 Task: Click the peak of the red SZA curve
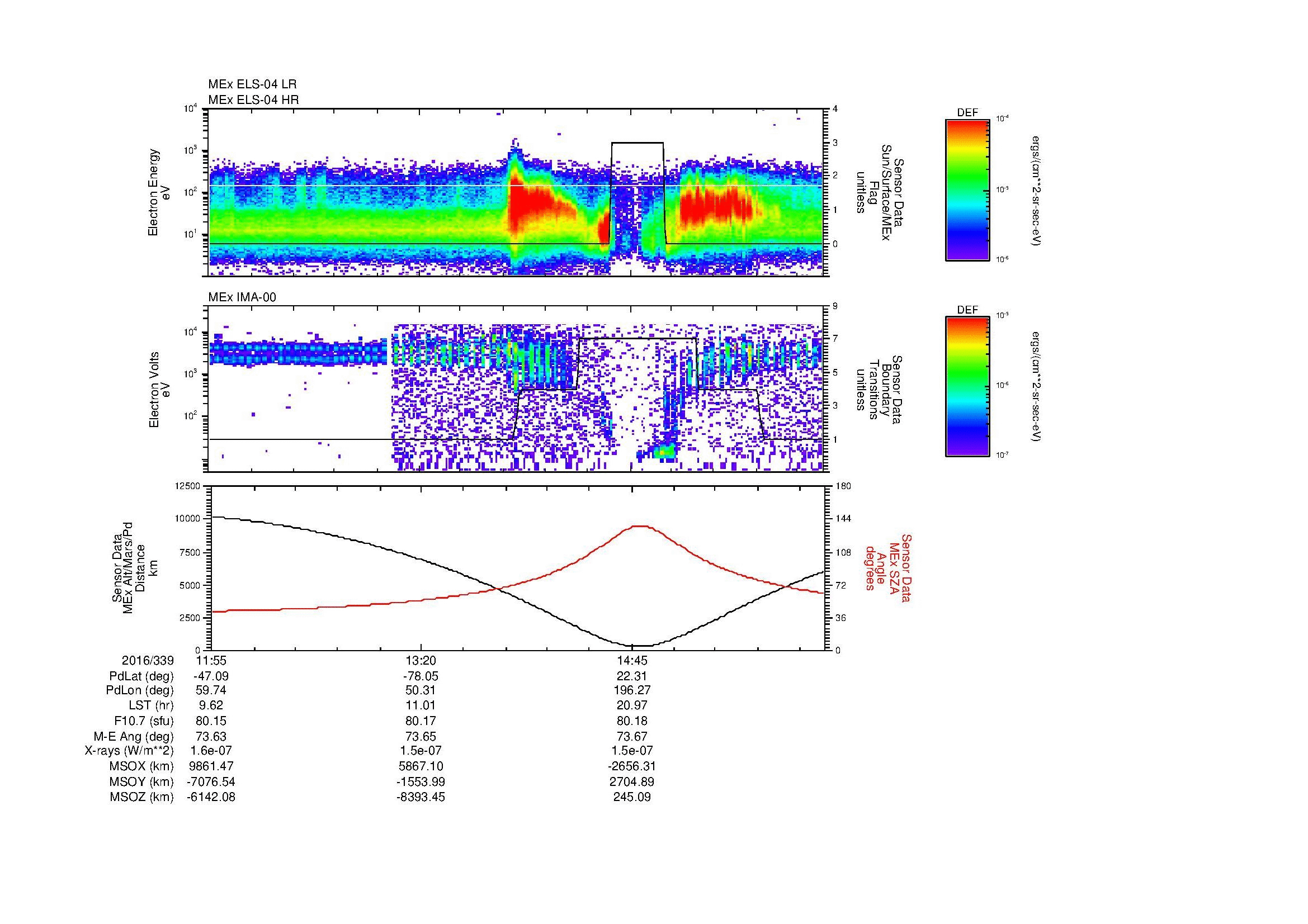(641, 526)
